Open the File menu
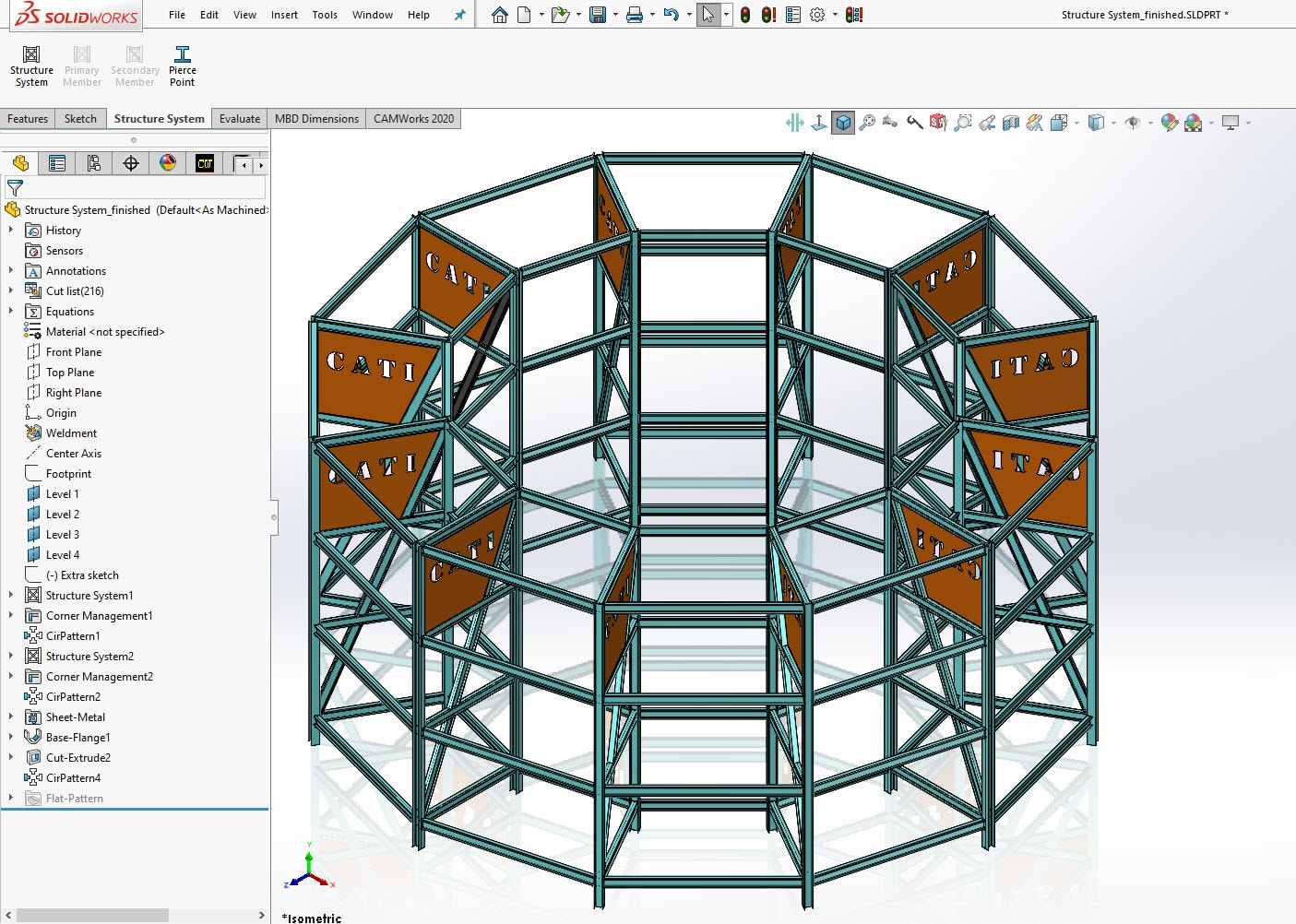This screenshot has height=924, width=1296. point(177,15)
